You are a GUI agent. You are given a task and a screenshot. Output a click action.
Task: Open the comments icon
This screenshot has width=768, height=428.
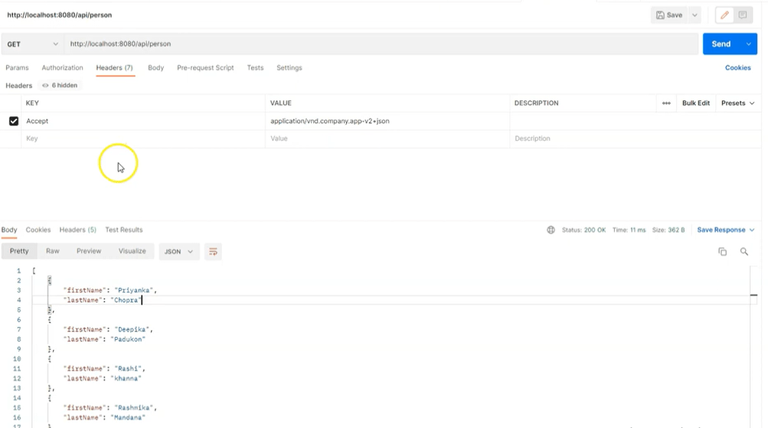743,15
